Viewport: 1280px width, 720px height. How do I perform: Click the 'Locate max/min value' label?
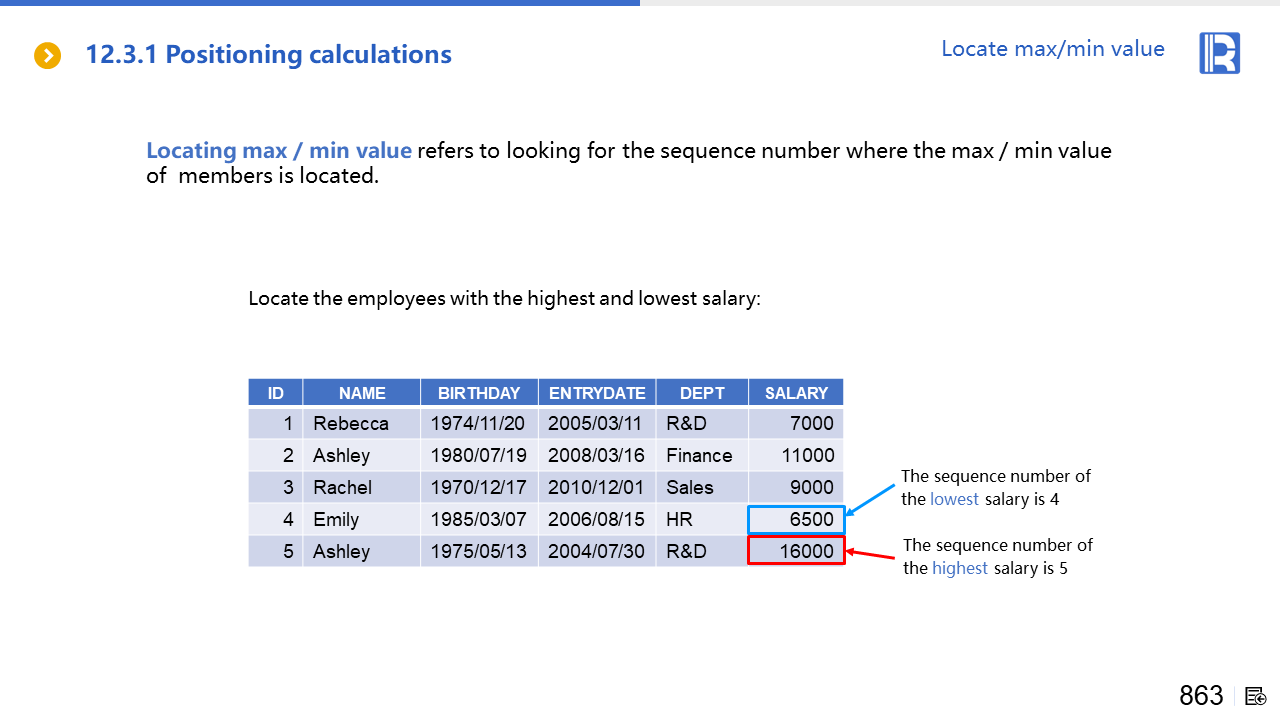(x=1052, y=49)
